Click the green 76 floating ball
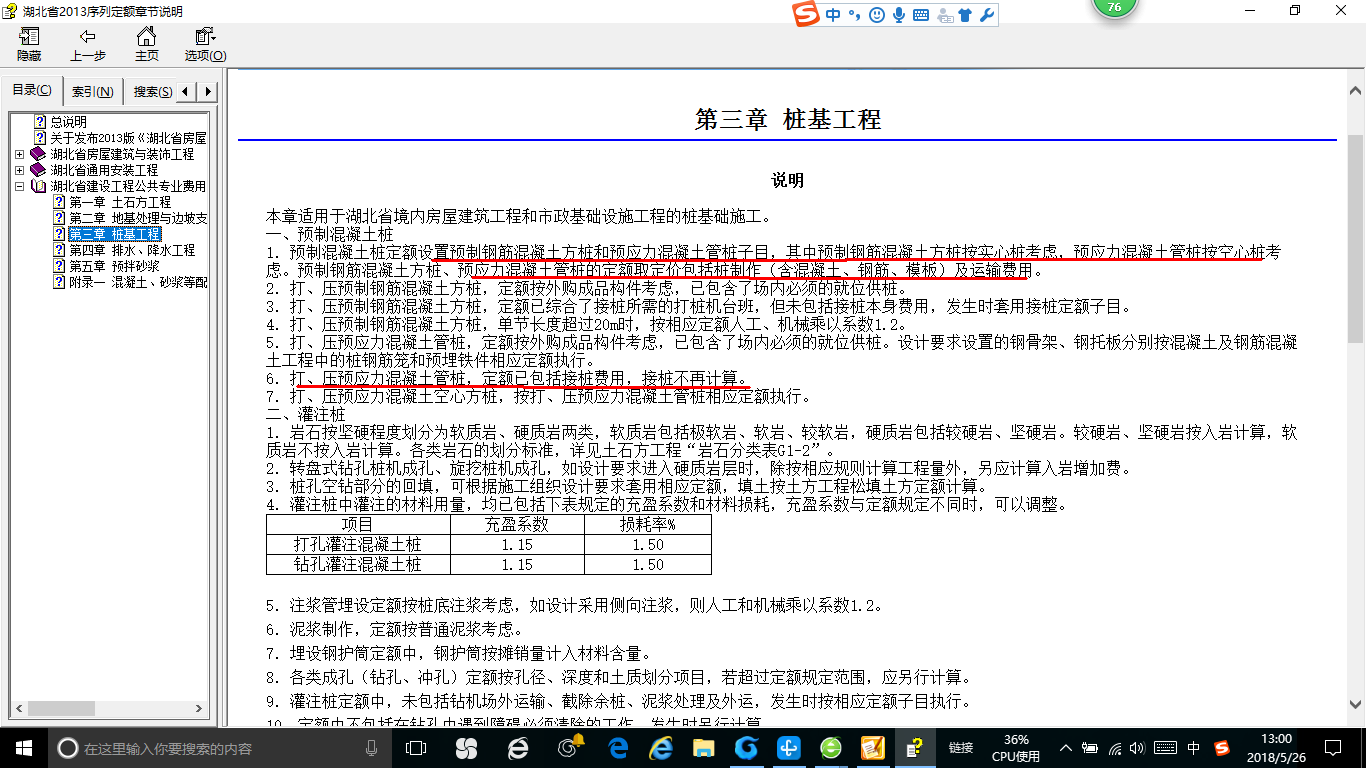The width and height of the screenshot is (1366, 768). (x=1114, y=7)
